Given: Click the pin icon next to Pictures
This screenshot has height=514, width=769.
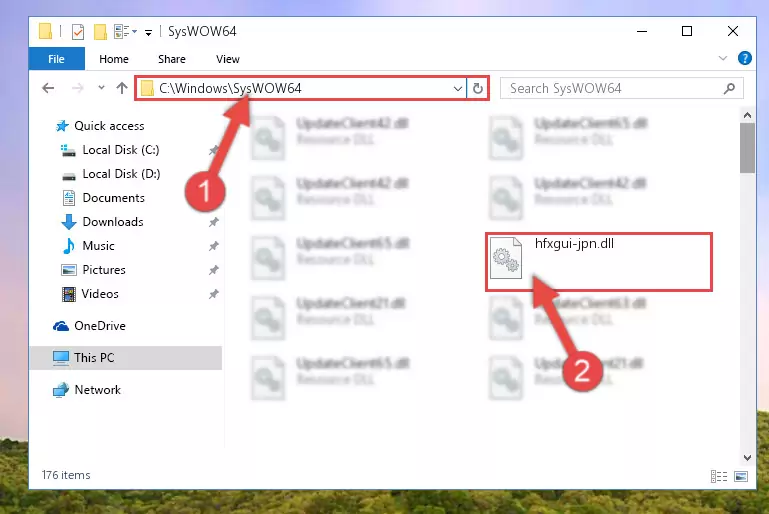Looking at the screenshot, I should (x=213, y=270).
